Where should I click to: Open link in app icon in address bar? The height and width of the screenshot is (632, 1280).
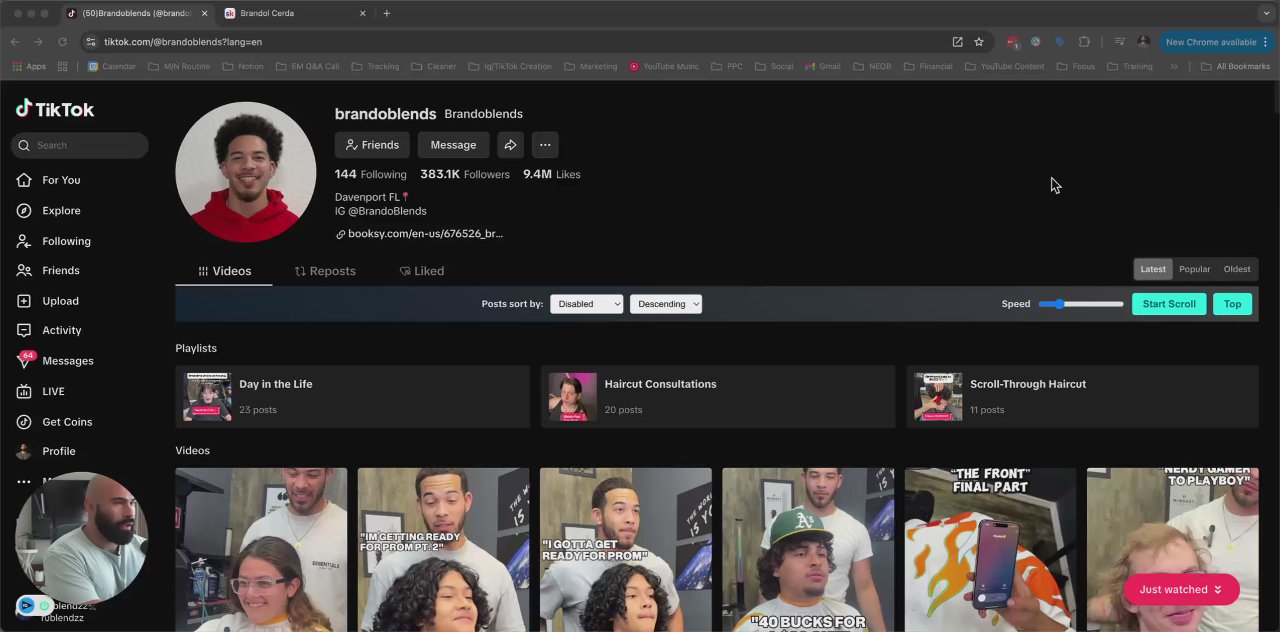[x=957, y=42]
